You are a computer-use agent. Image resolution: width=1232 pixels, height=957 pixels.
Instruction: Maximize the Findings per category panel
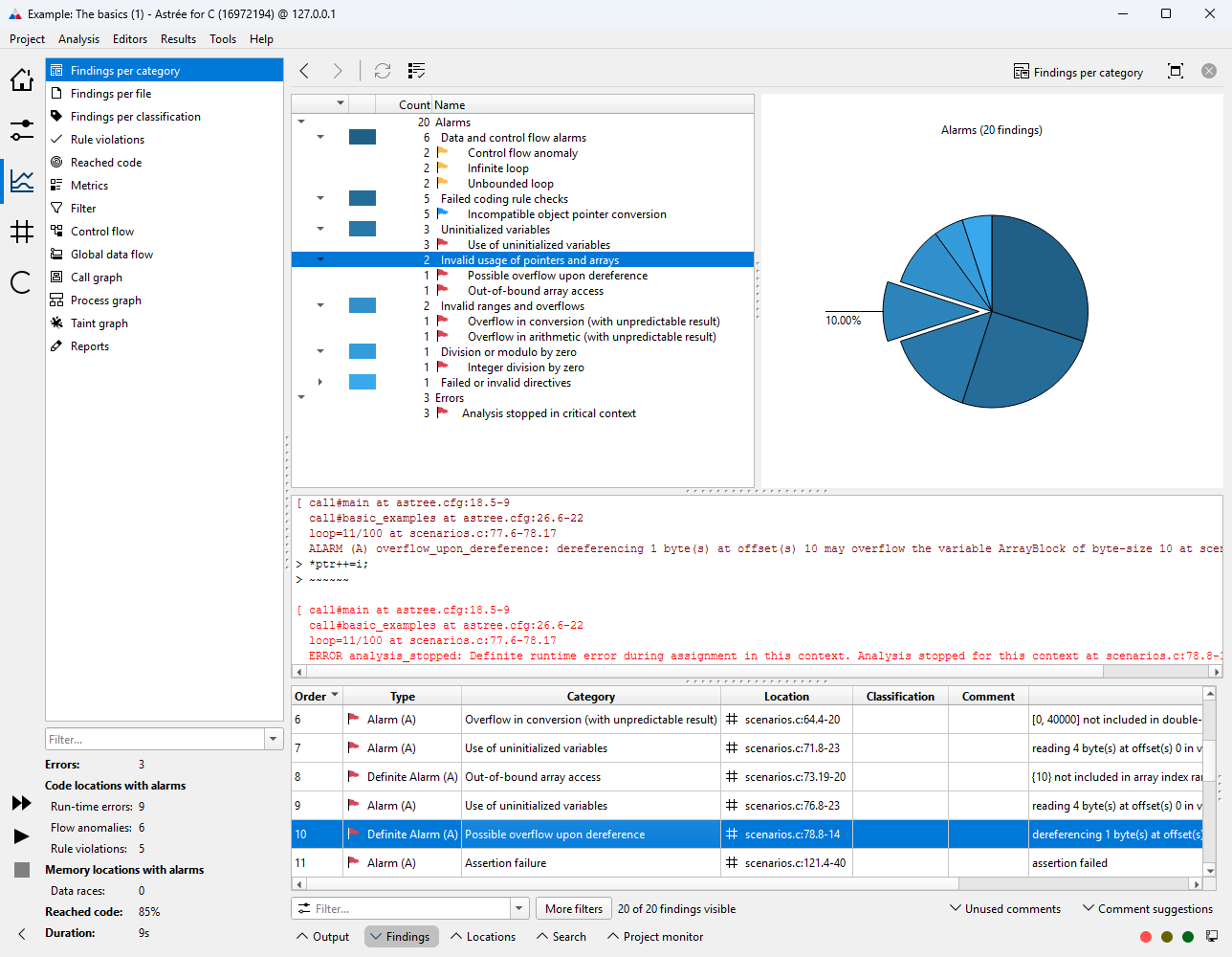[1176, 71]
